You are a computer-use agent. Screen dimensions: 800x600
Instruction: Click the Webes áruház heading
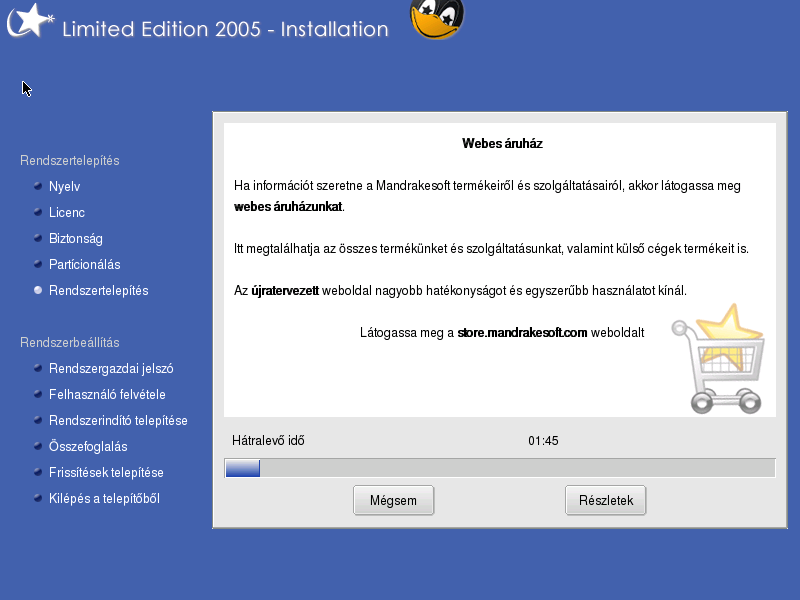(x=502, y=143)
